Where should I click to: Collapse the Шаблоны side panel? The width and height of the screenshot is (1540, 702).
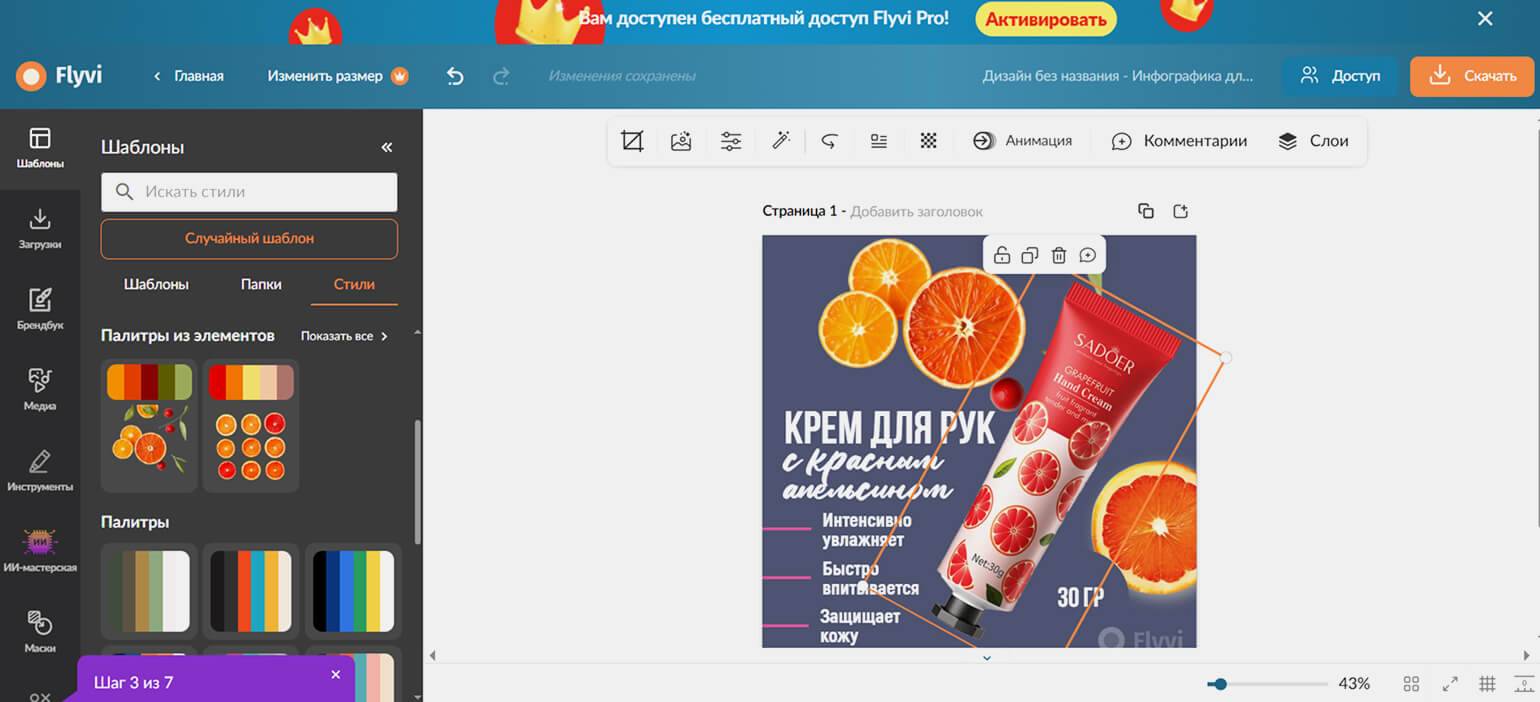[387, 147]
